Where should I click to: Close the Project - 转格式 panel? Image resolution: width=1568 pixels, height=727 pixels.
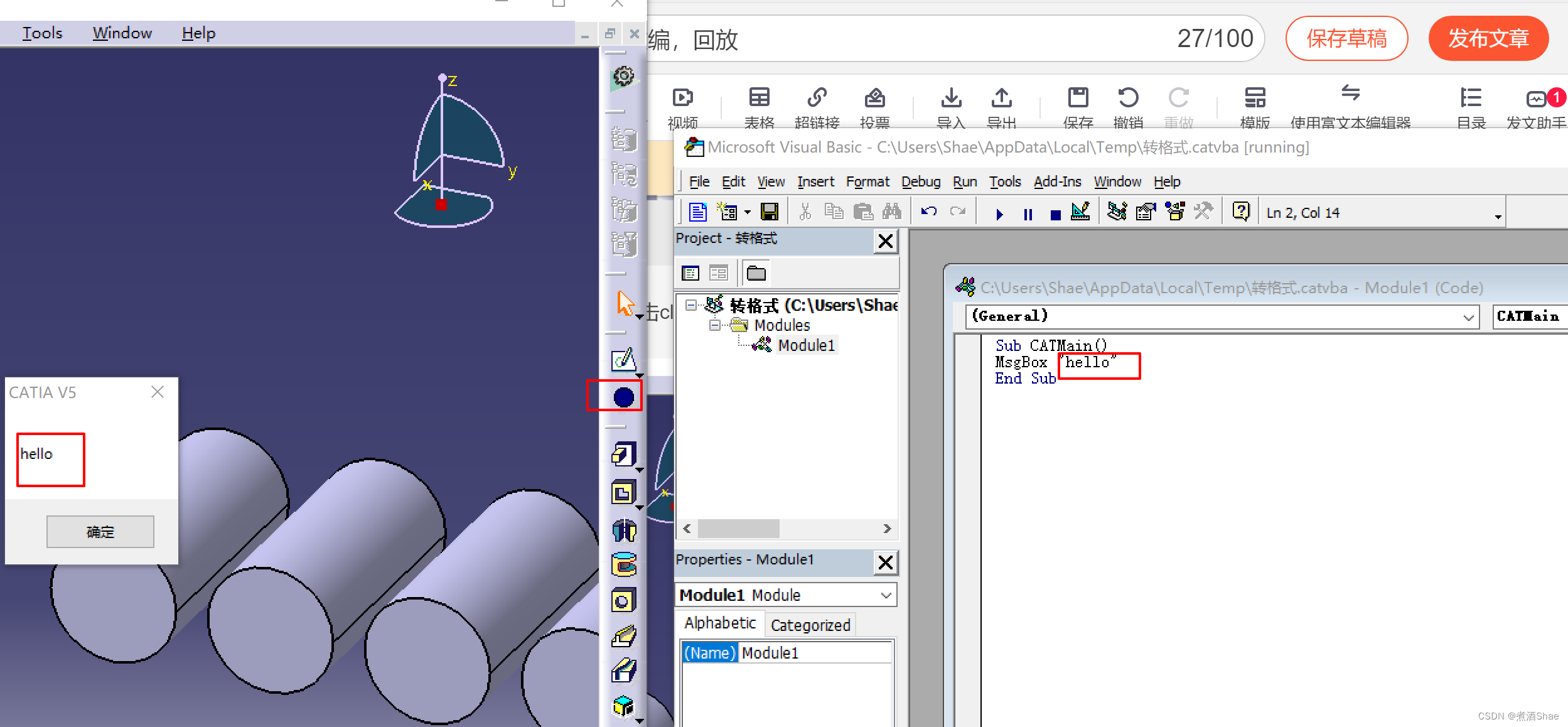point(886,241)
